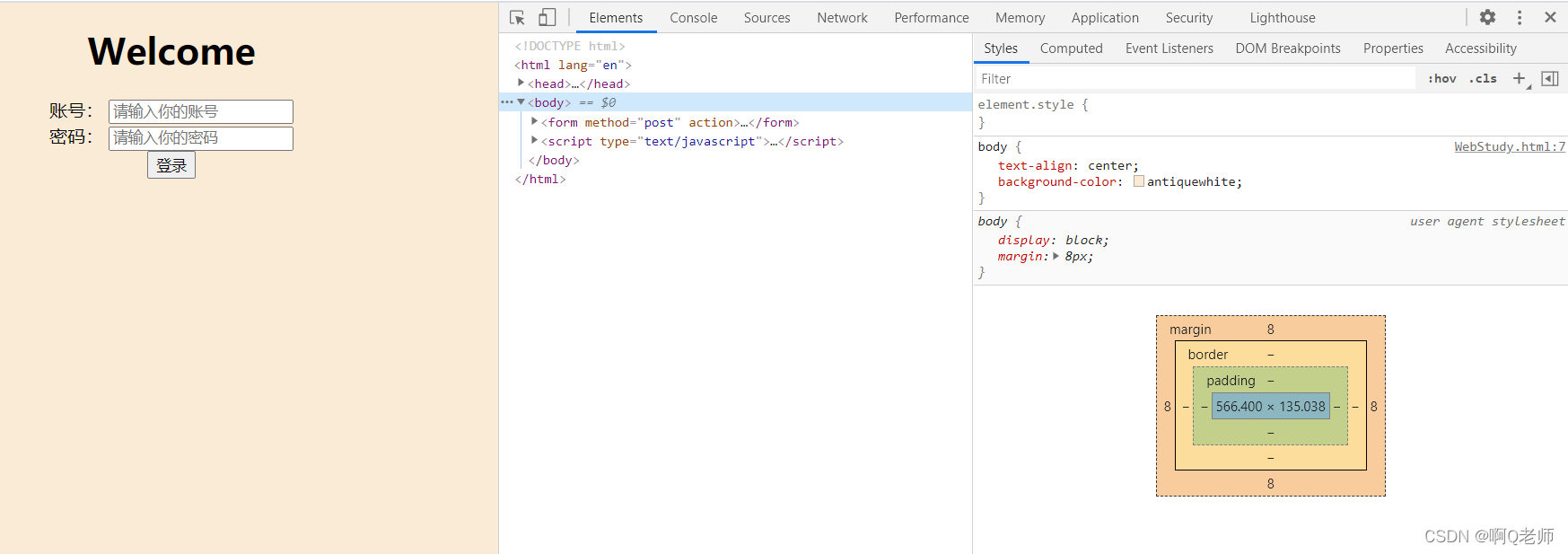
Task: Close the DevTools panel
Action: [1550, 17]
